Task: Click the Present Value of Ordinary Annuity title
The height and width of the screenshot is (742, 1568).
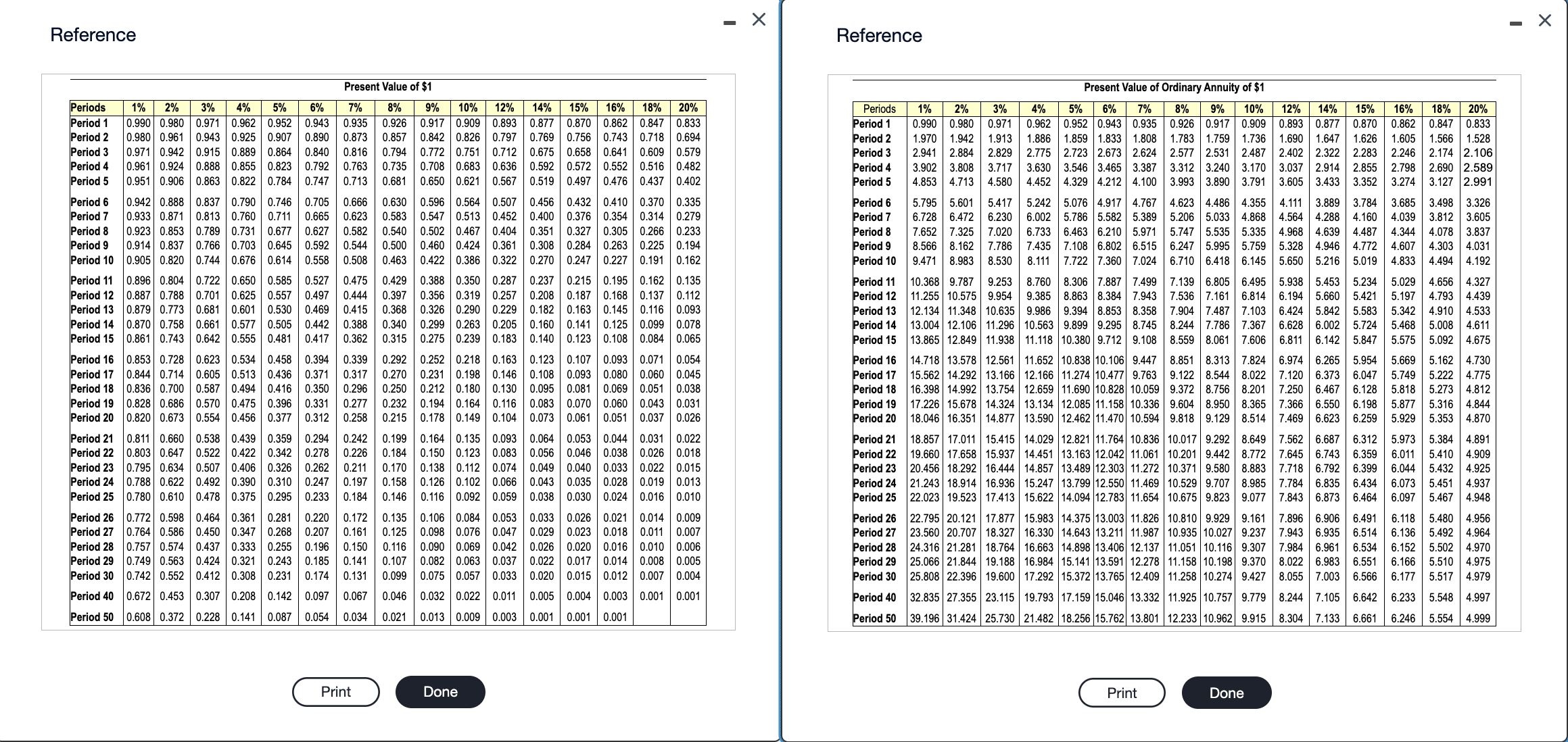Action: coord(1174,86)
